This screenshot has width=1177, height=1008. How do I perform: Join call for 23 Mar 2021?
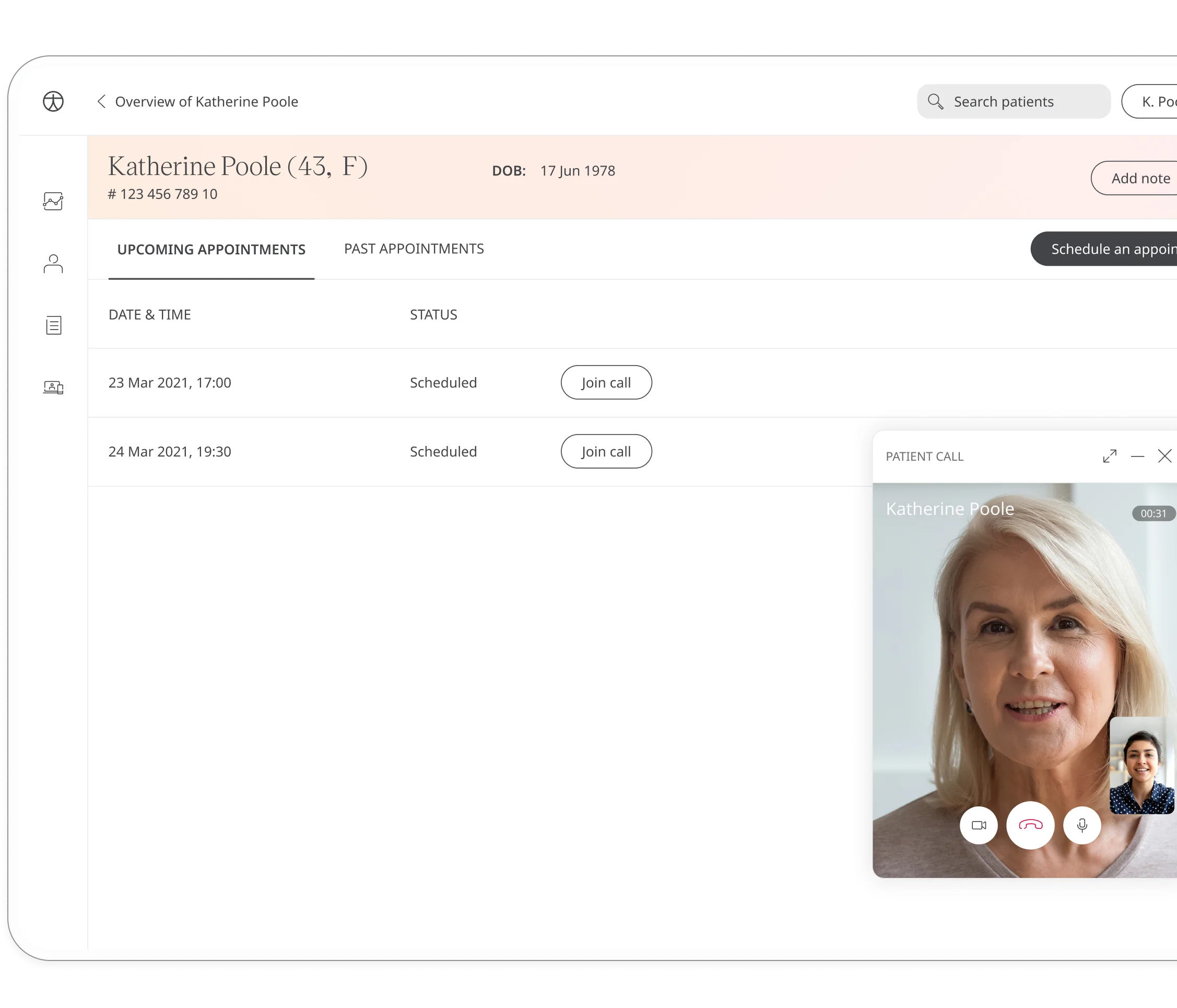pyautogui.click(x=606, y=382)
